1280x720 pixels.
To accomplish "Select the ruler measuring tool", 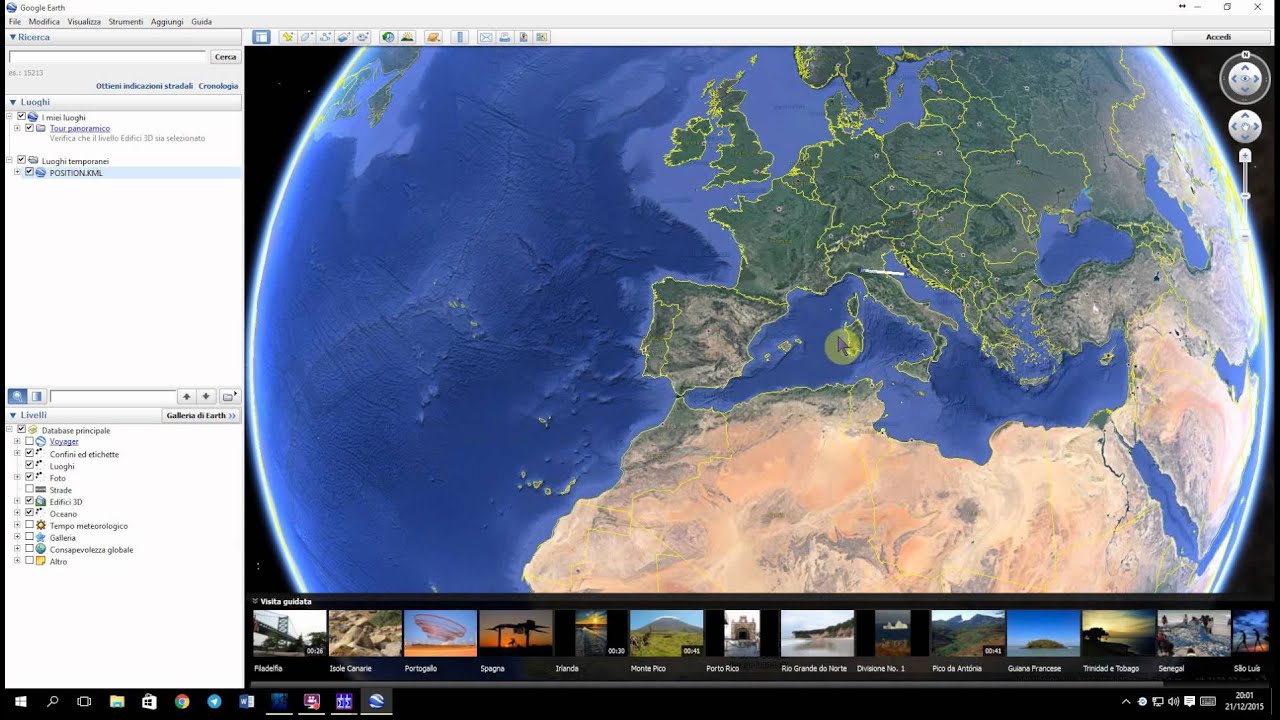I will click(460, 37).
